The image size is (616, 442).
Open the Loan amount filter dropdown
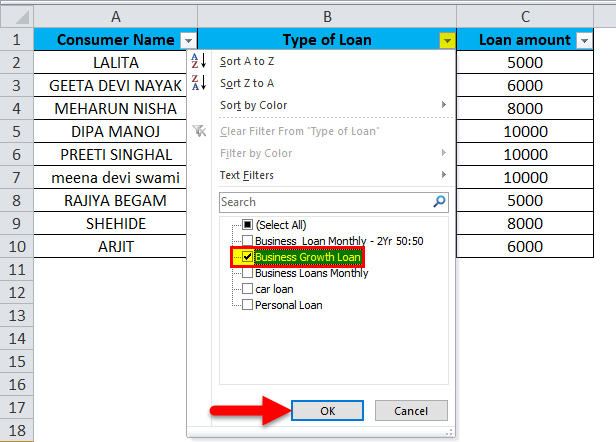584,40
